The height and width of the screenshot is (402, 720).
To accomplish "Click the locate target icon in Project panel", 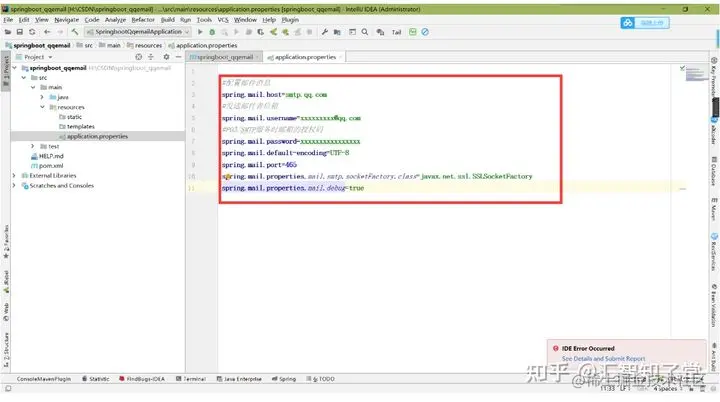I will click(139, 57).
